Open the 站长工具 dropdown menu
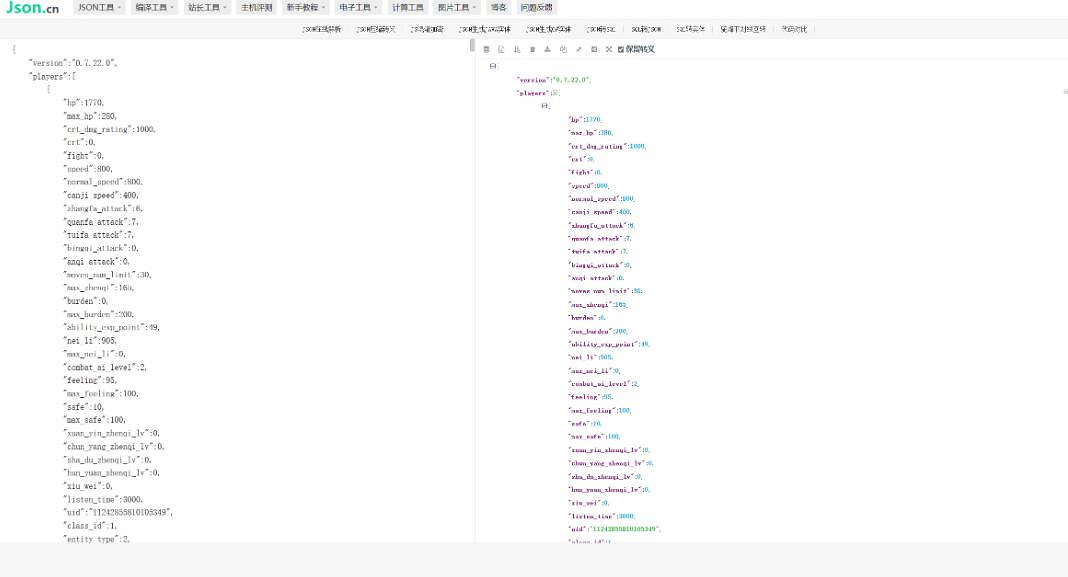 (207, 7)
